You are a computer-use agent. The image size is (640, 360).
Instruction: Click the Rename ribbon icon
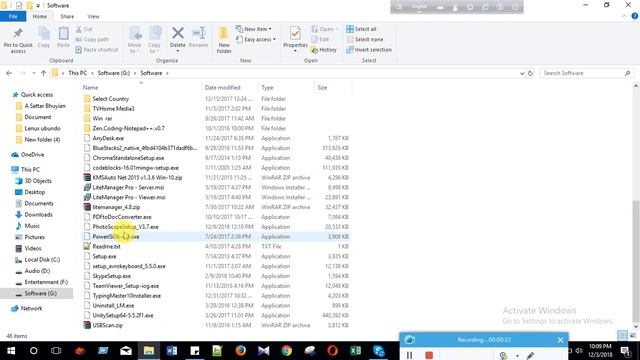point(198,38)
